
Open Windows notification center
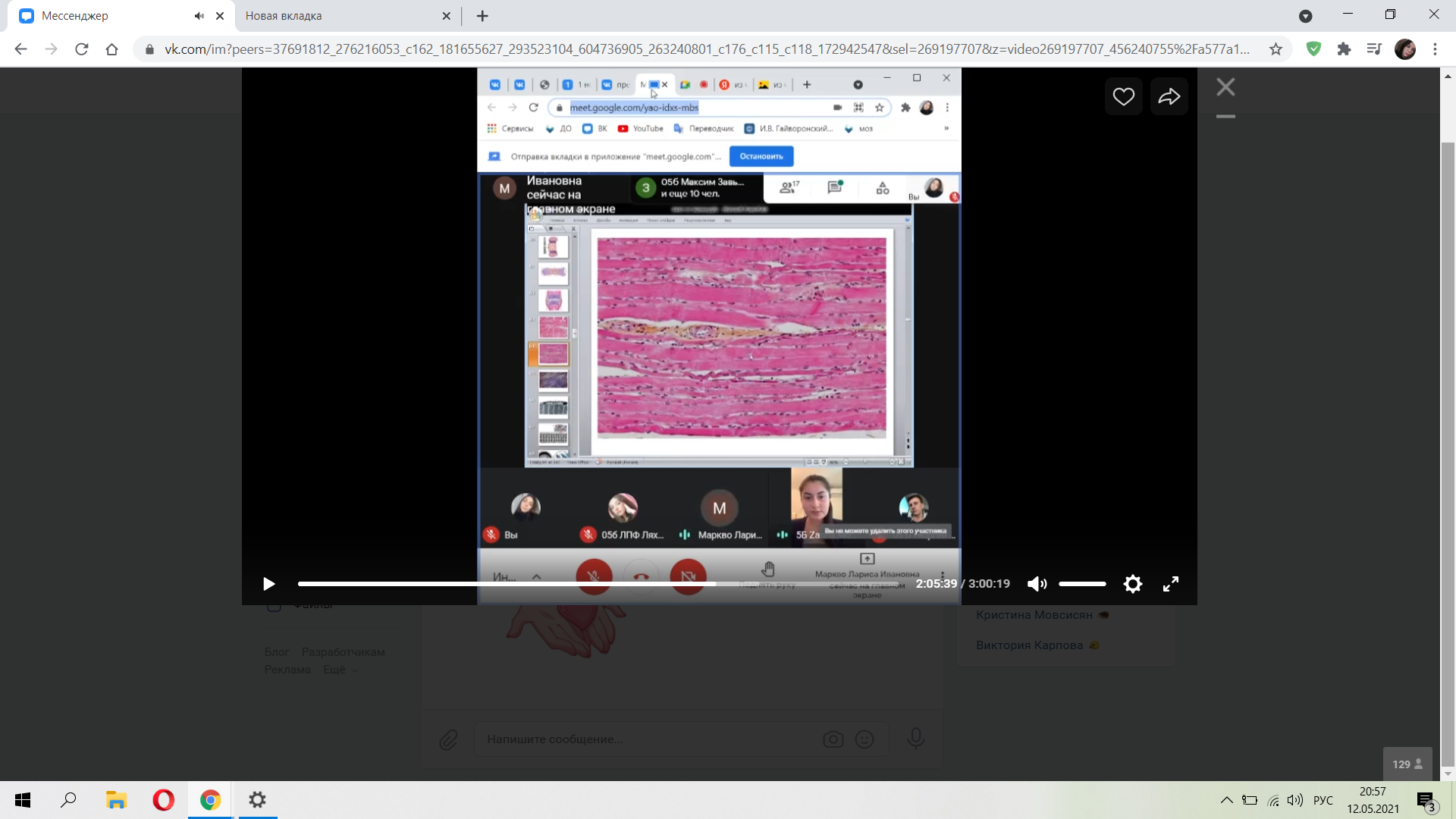1426,800
